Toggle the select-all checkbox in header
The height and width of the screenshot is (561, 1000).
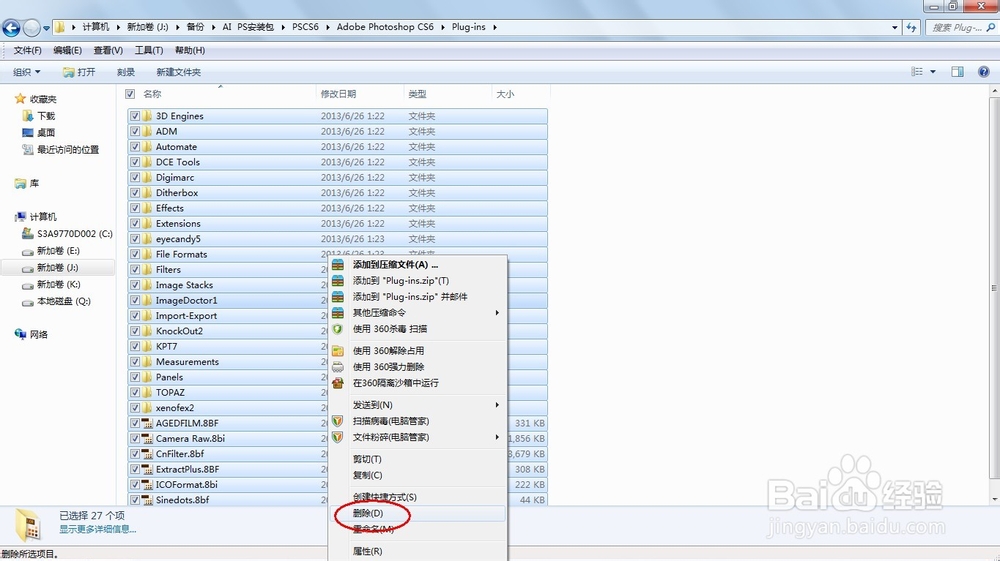(130, 94)
